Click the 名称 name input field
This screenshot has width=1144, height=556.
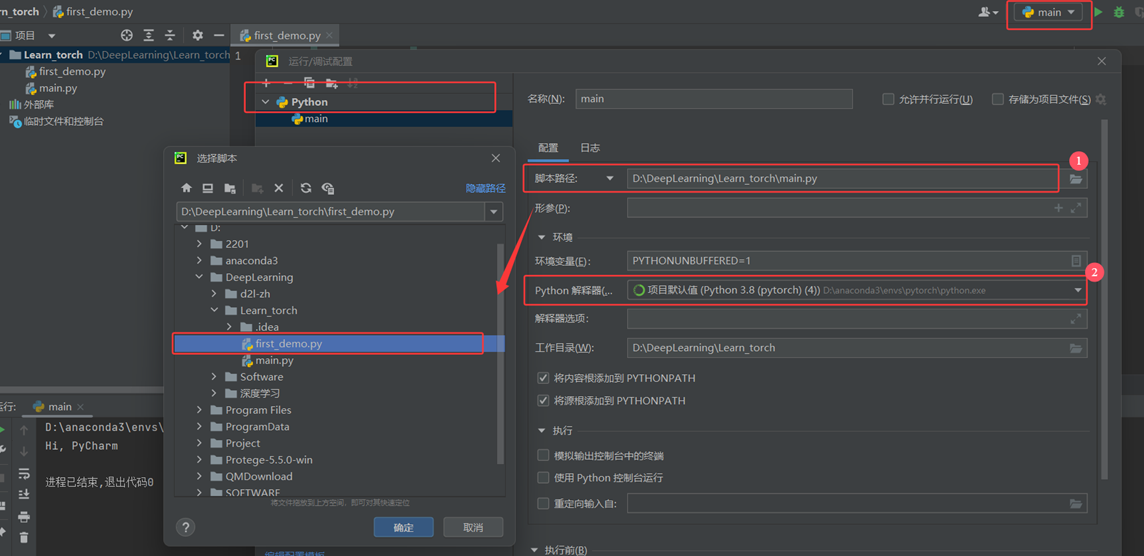[714, 99]
